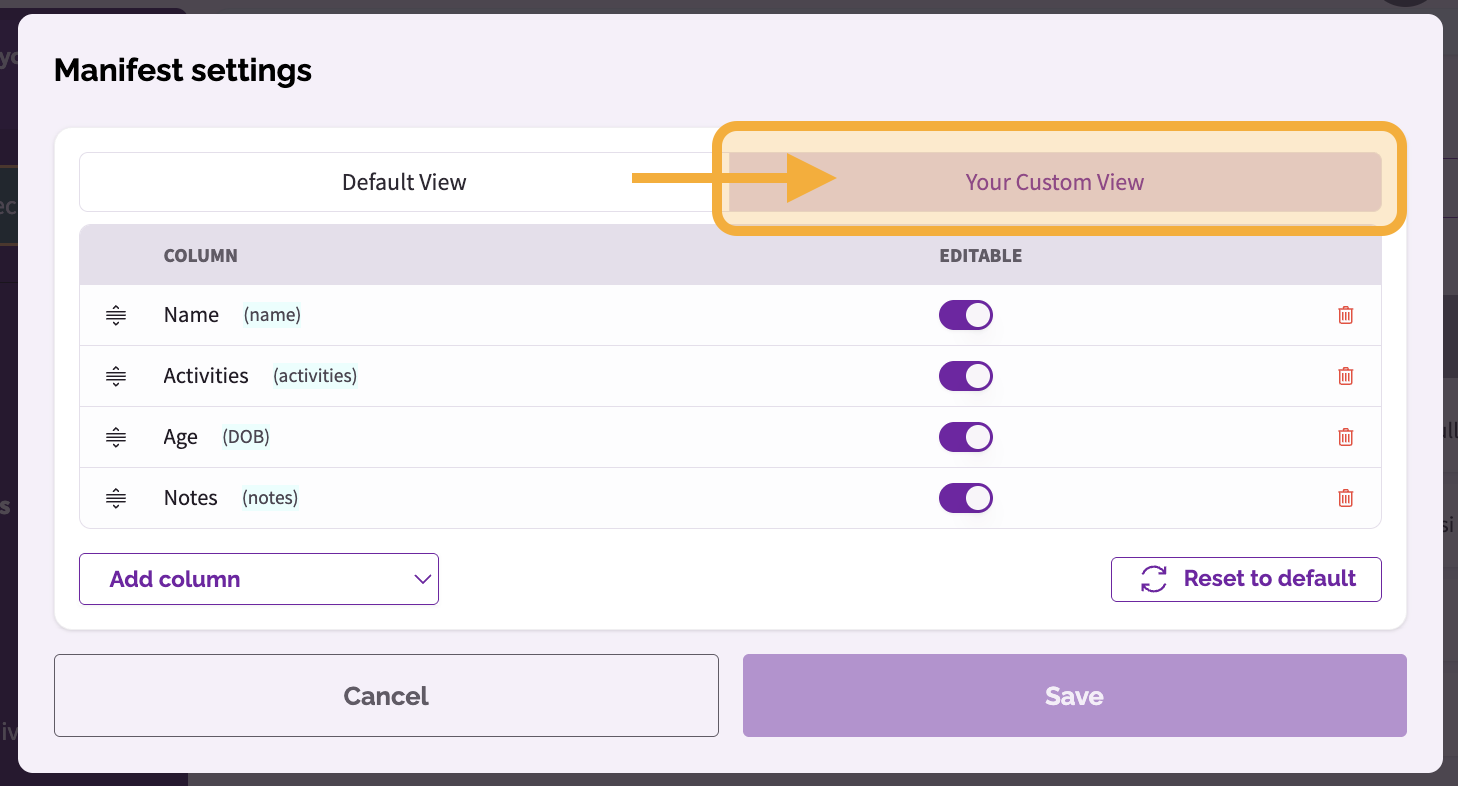This screenshot has width=1458, height=786.
Task: Click the circular refresh icon in Reset
Action: [1154, 579]
